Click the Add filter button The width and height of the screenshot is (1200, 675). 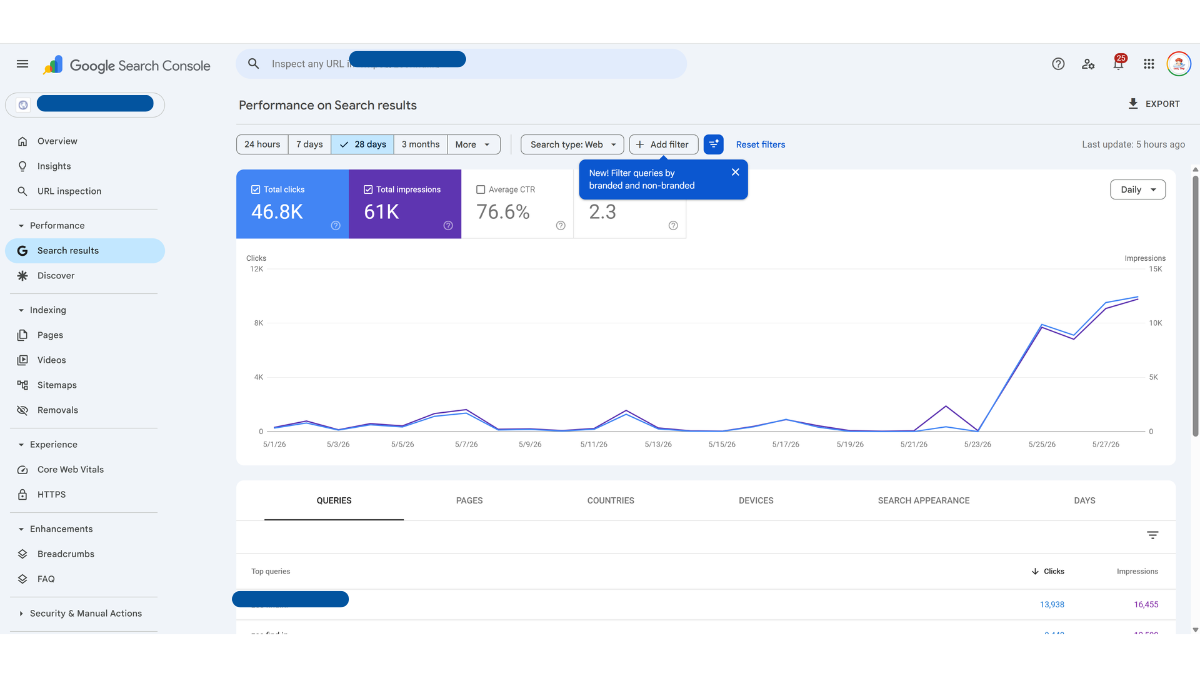tap(664, 145)
